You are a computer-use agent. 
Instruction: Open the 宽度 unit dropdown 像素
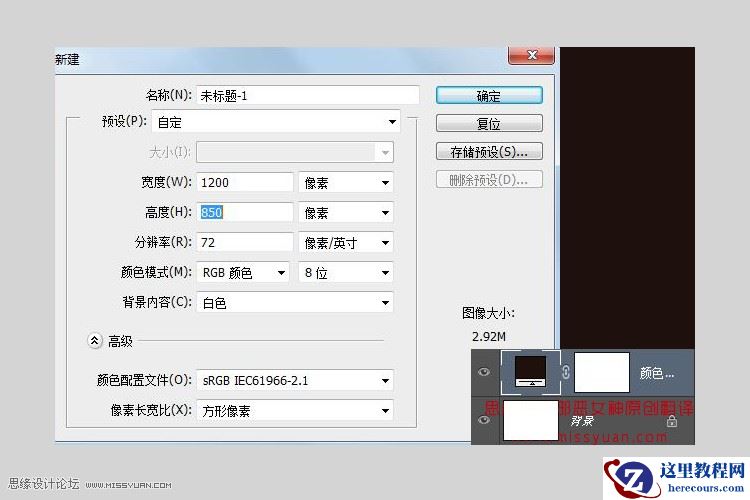click(x=346, y=182)
